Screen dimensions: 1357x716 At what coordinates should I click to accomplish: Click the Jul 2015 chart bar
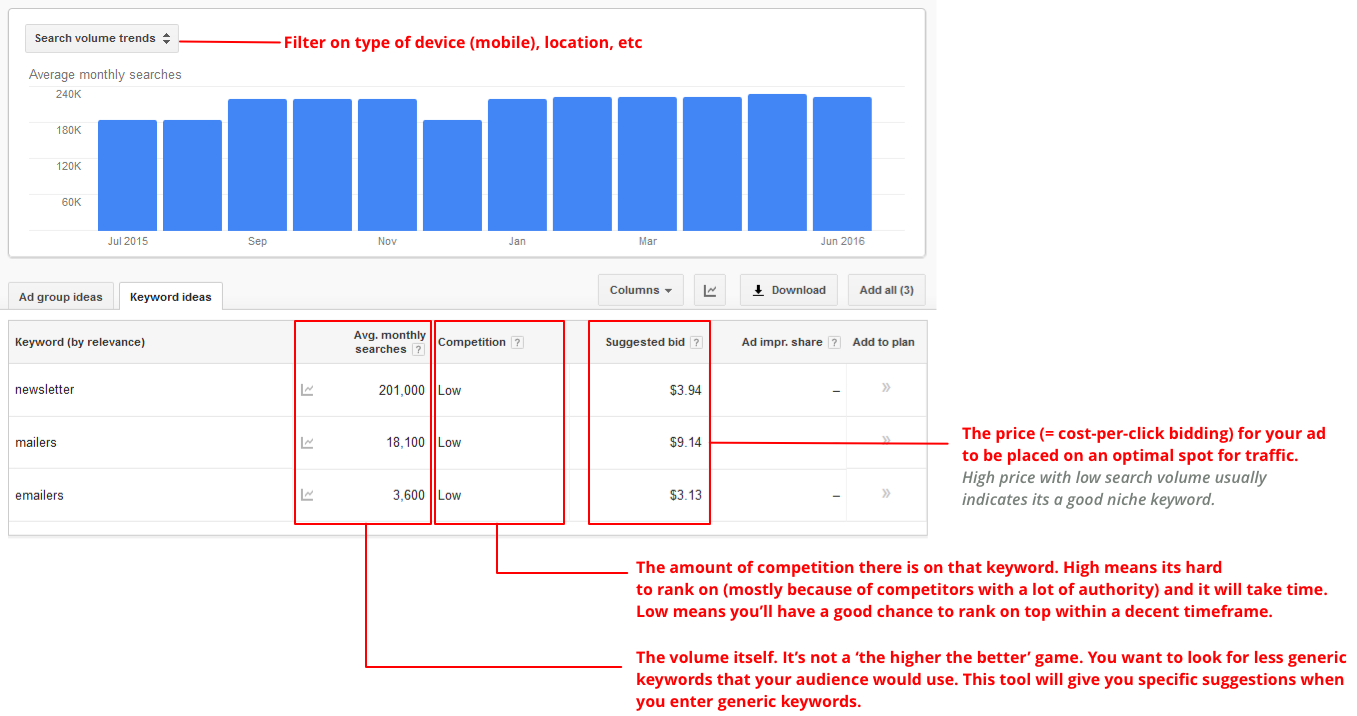(x=128, y=176)
